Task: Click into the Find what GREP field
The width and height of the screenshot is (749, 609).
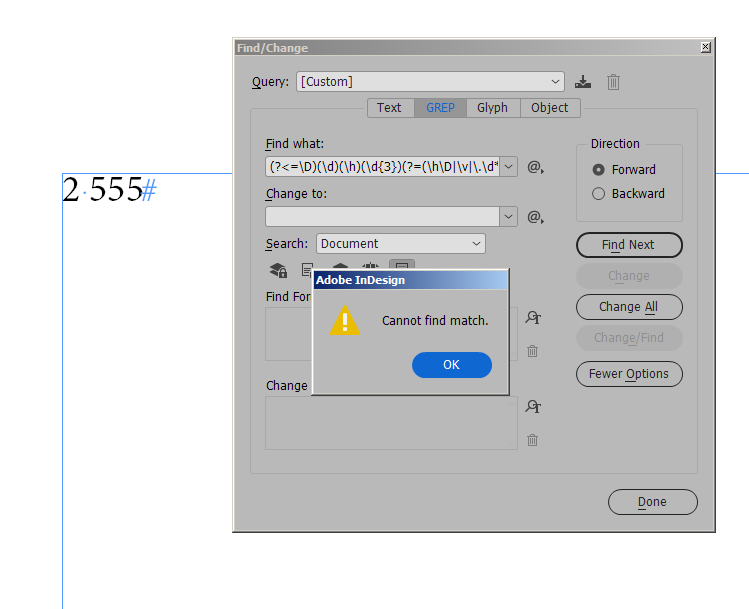Action: coord(383,167)
